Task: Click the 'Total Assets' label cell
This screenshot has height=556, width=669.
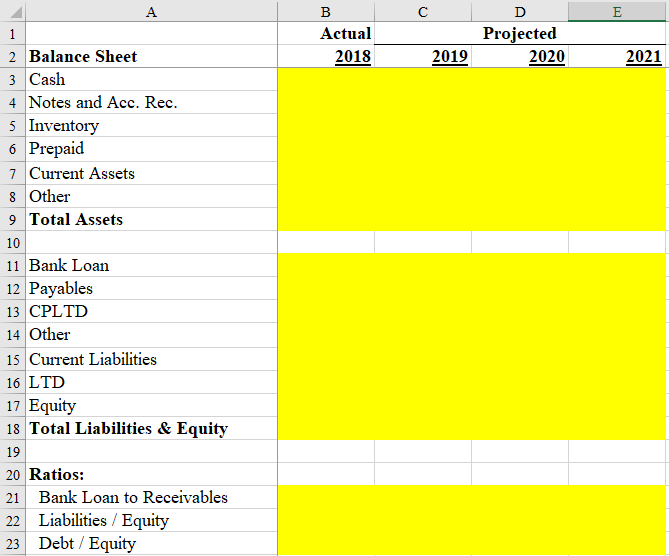Action: 151,219
